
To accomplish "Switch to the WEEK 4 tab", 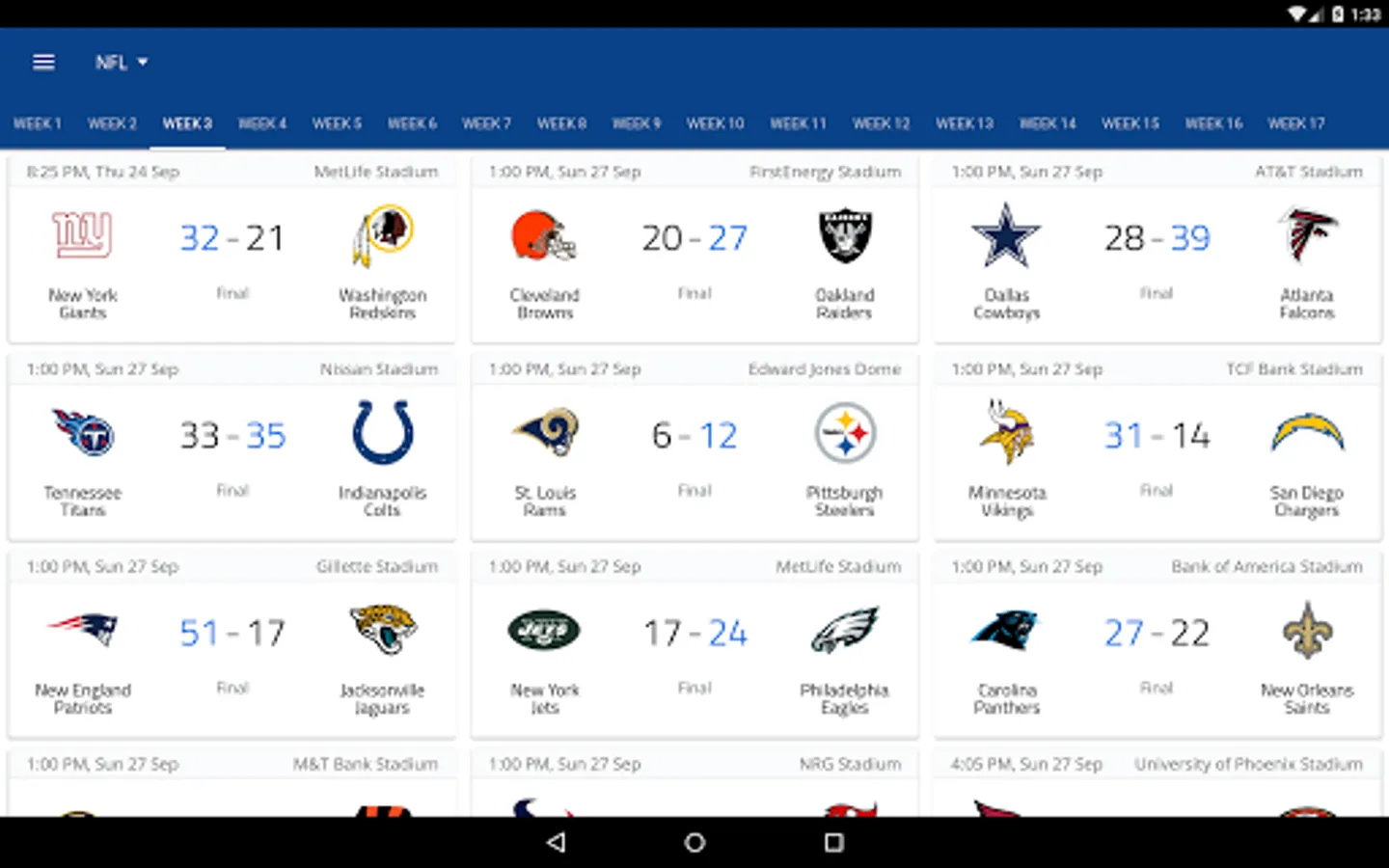I will (262, 123).
